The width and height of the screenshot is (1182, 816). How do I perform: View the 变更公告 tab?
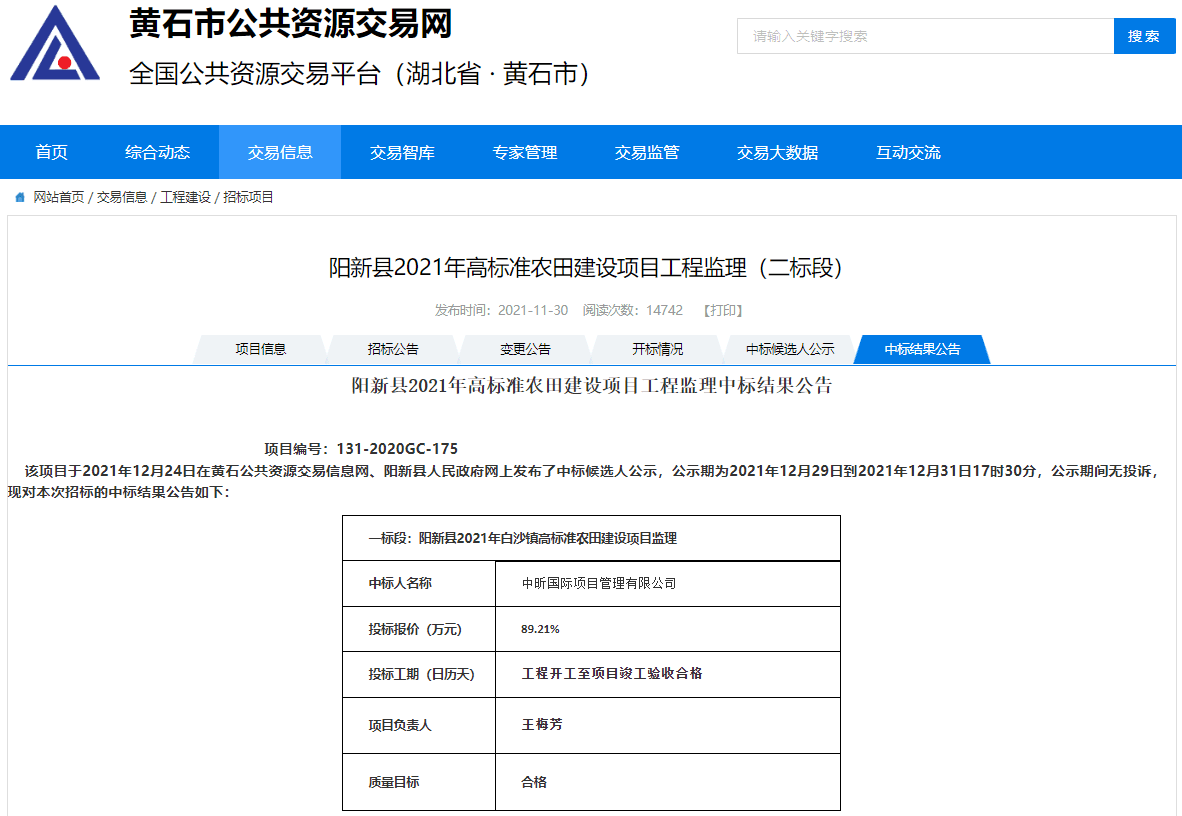click(525, 349)
